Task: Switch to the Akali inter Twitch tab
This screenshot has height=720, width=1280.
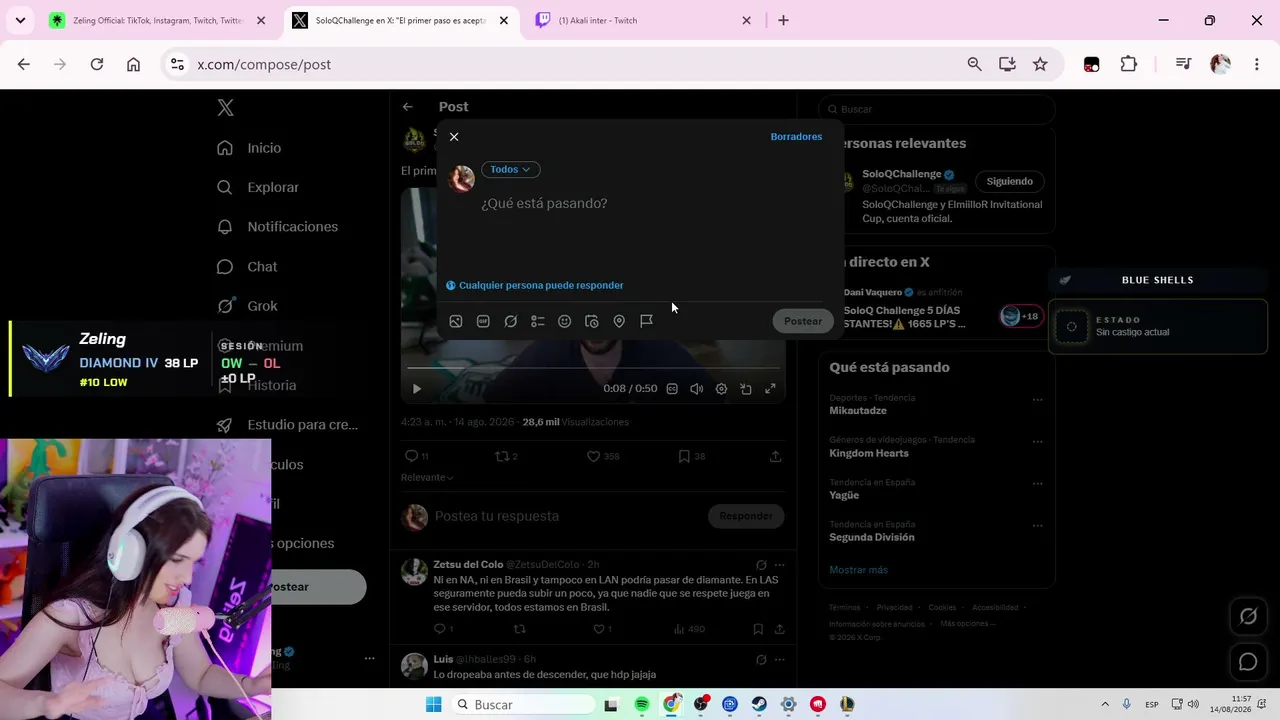Action: 643,20
